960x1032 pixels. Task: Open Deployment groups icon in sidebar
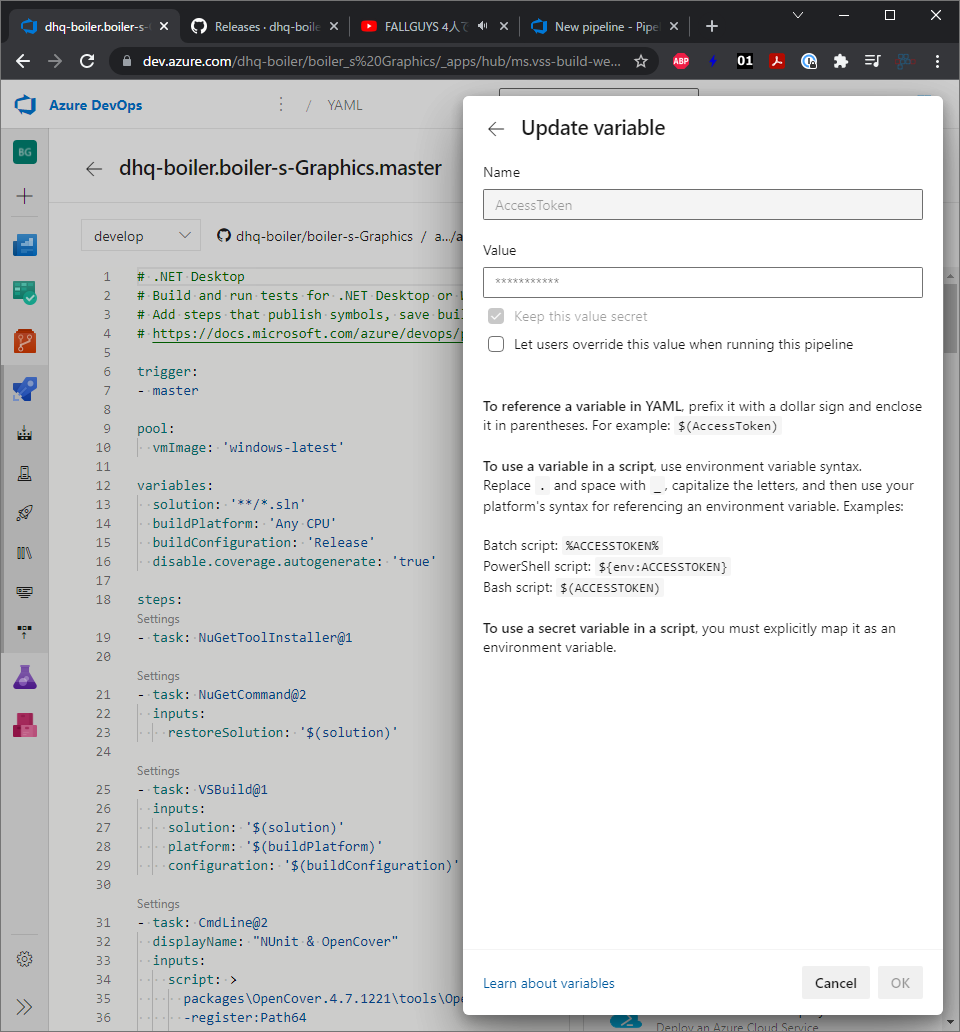pos(25,632)
